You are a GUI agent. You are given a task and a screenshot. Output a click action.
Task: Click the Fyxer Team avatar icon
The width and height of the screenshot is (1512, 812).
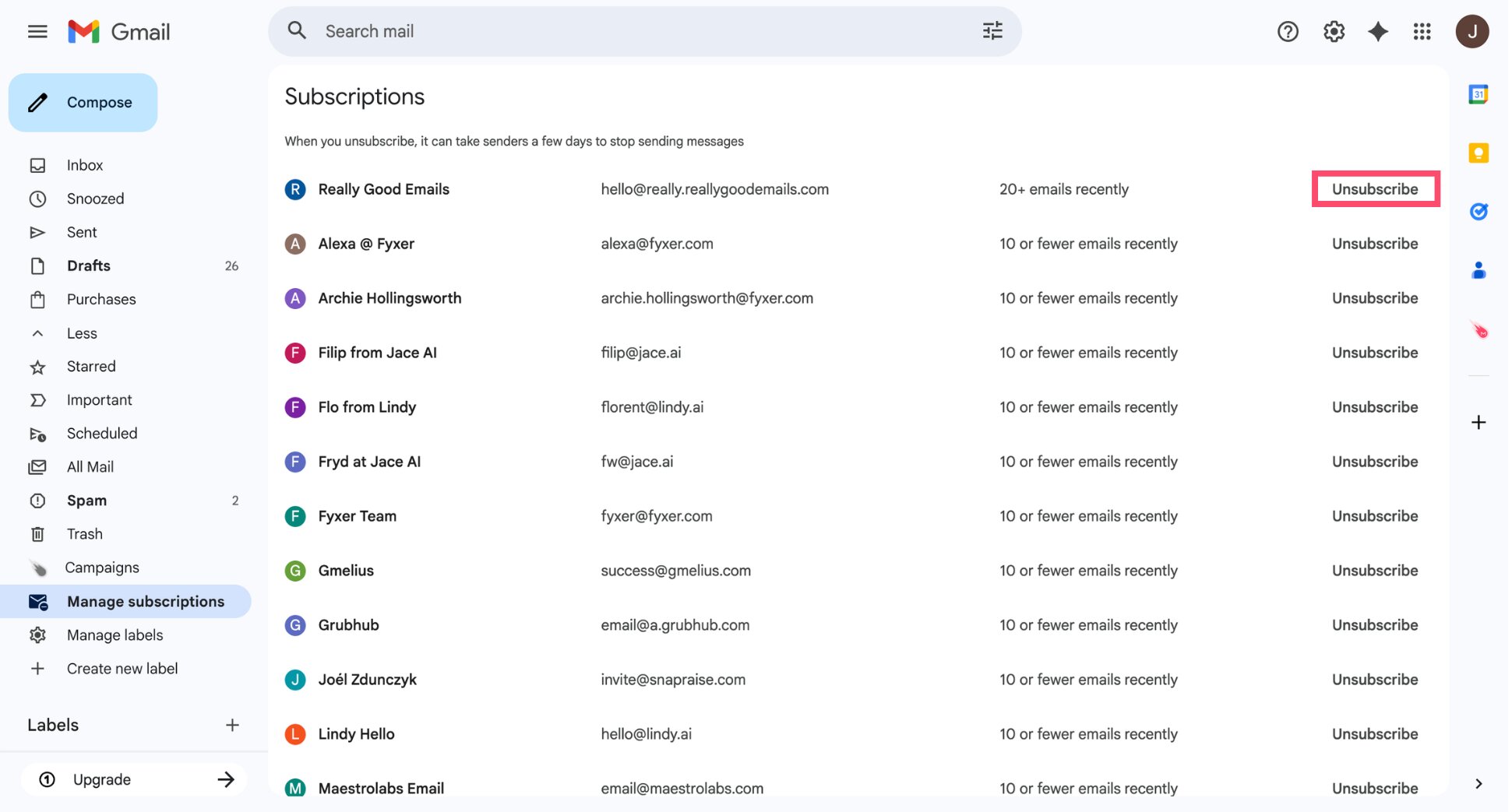click(295, 516)
